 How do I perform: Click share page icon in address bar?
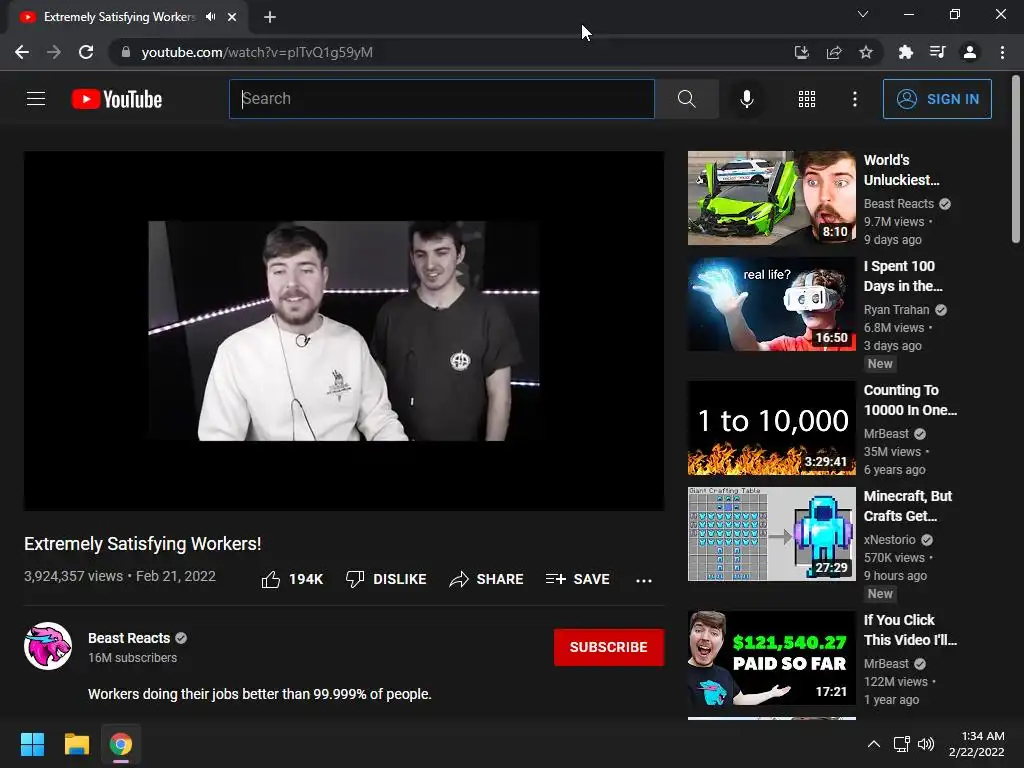pyautogui.click(x=834, y=52)
